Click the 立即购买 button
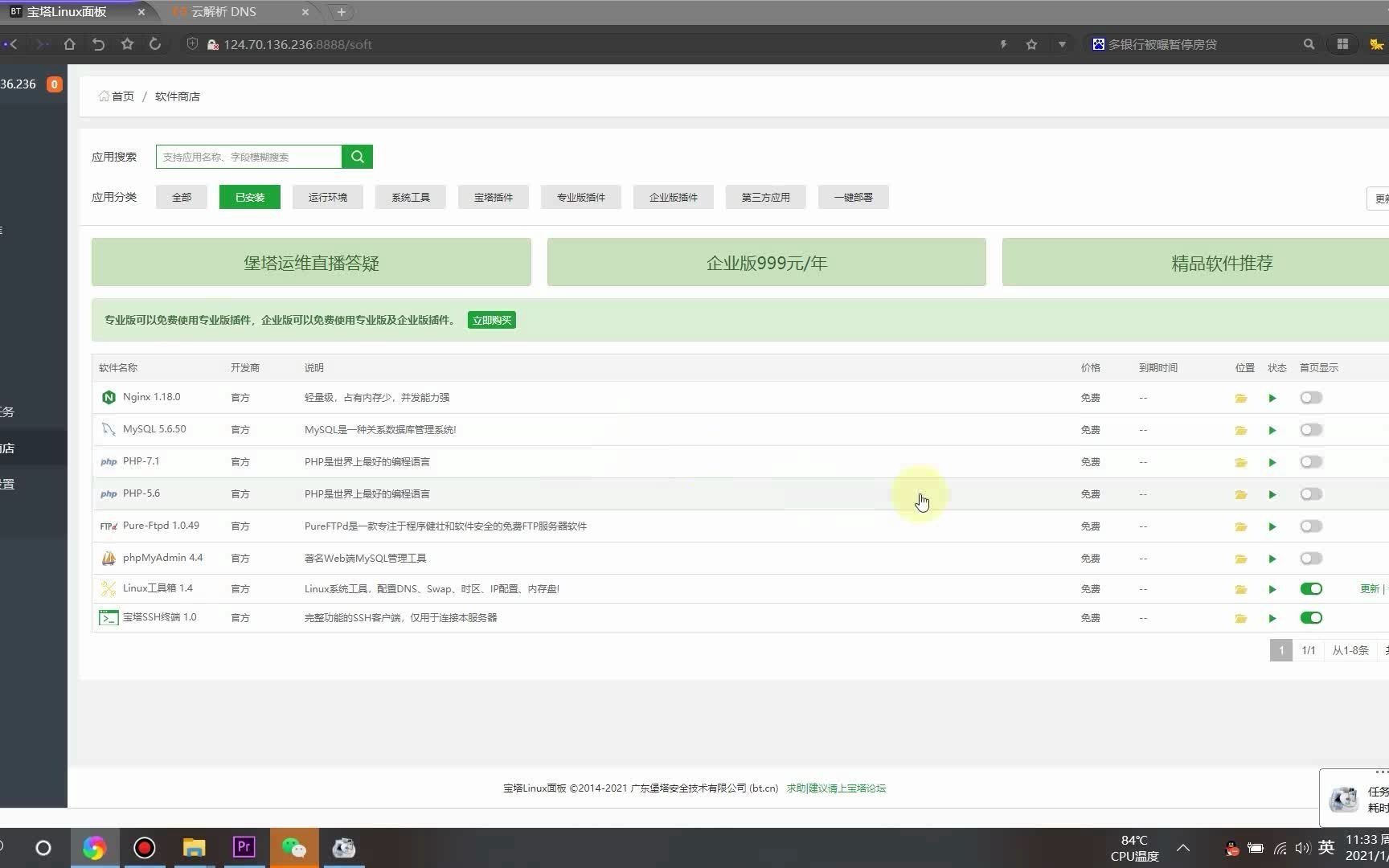Screen dimensions: 1389x868 click(492, 320)
